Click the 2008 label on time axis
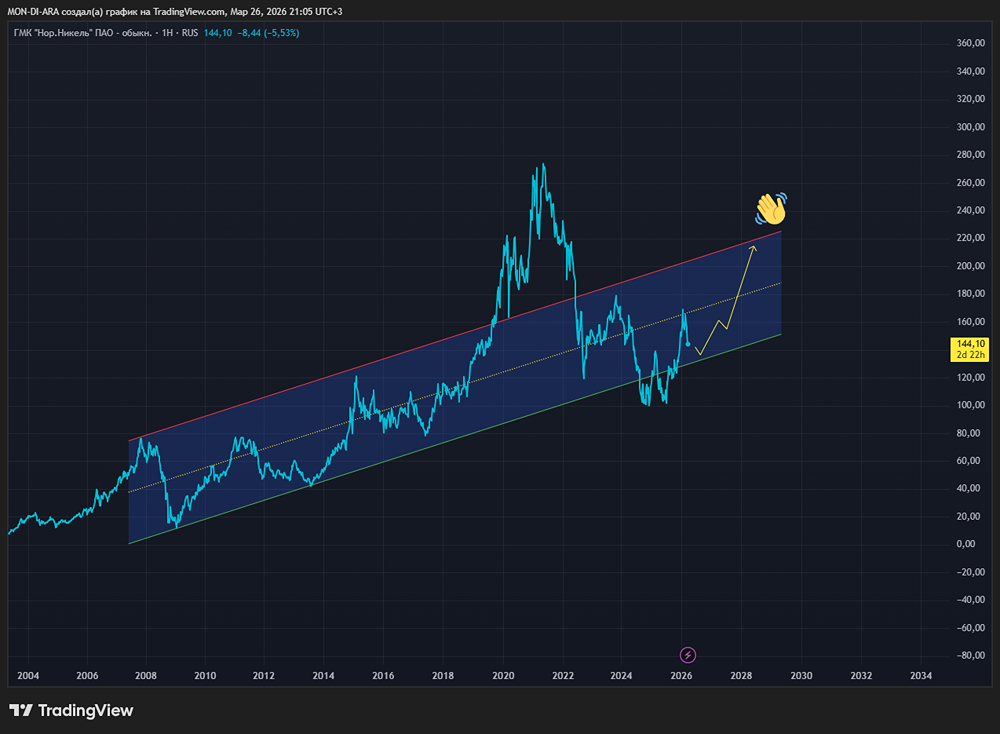 coord(145,676)
